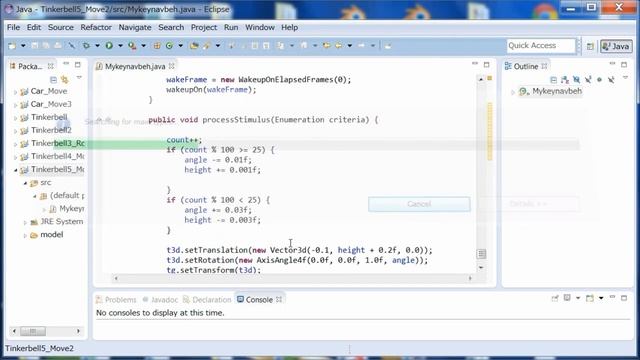Click the Run Last Tool icon

132,46
